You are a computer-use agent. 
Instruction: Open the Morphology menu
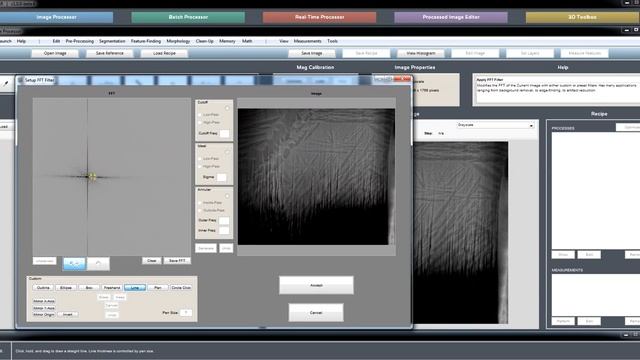178,41
